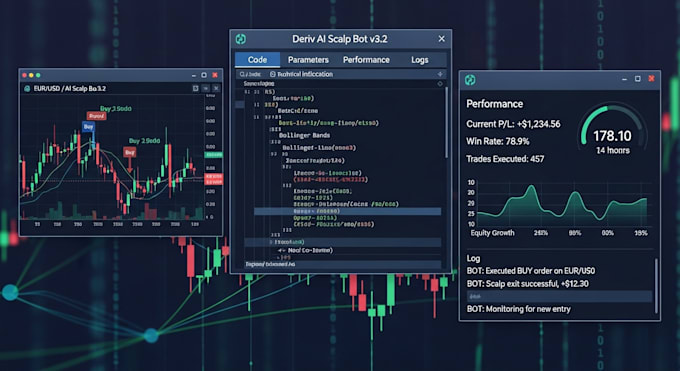The width and height of the screenshot is (680, 371).
Task: Click the diamond icon below the plus icon
Action: [440, 83]
